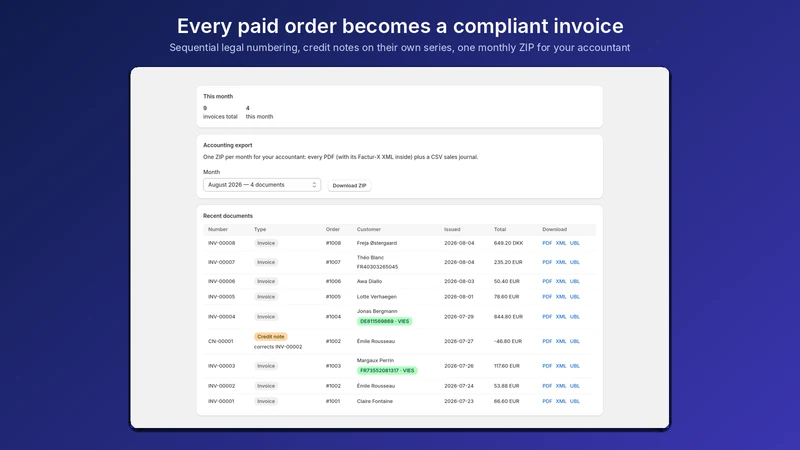The width and height of the screenshot is (800, 450).
Task: Click the total 649.20 DKK
Action: tap(508, 243)
